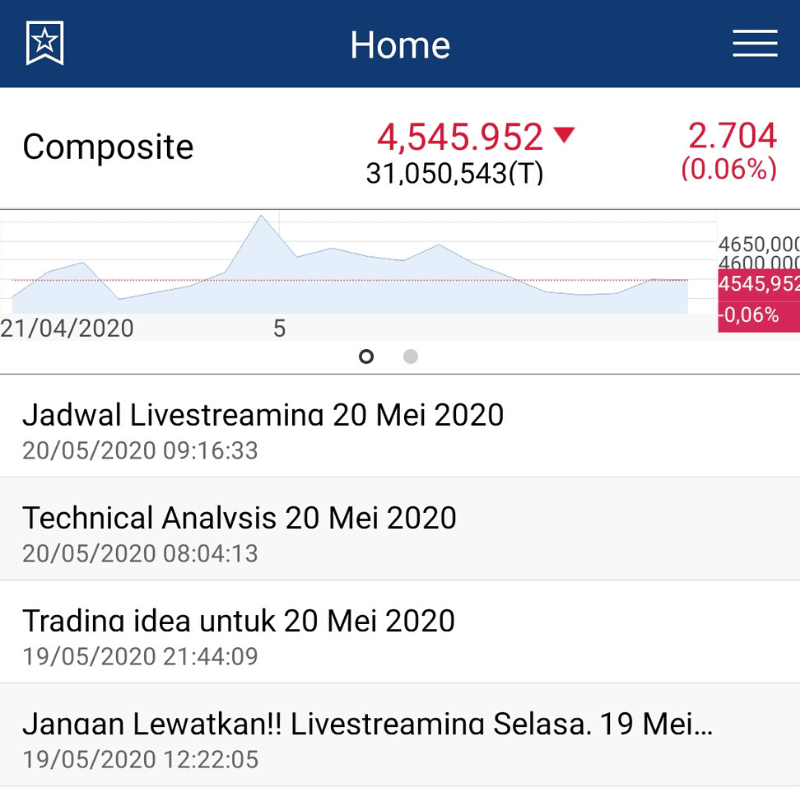Switch to the second carousel dot

pos(410,356)
